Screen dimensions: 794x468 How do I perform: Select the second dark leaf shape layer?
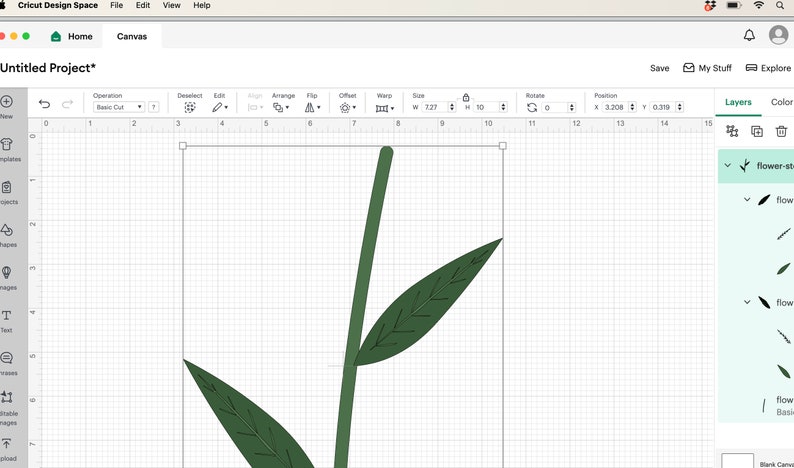tap(784, 371)
